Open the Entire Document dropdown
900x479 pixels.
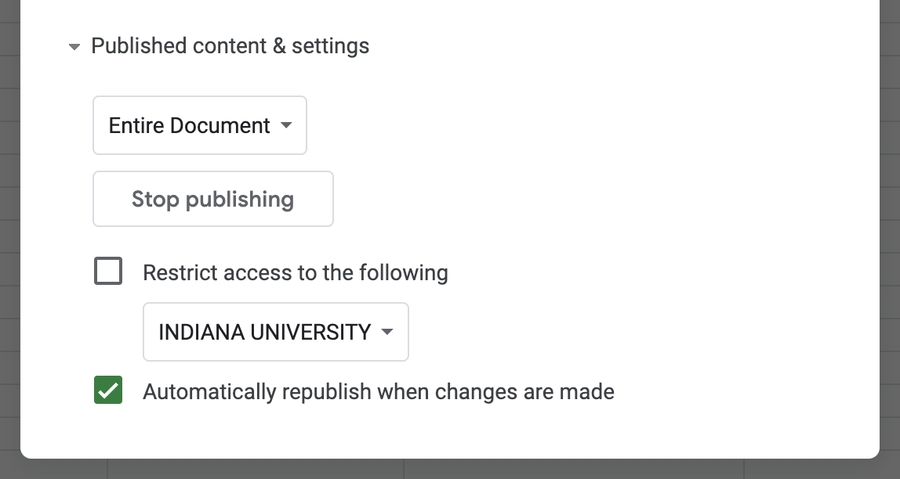point(199,126)
